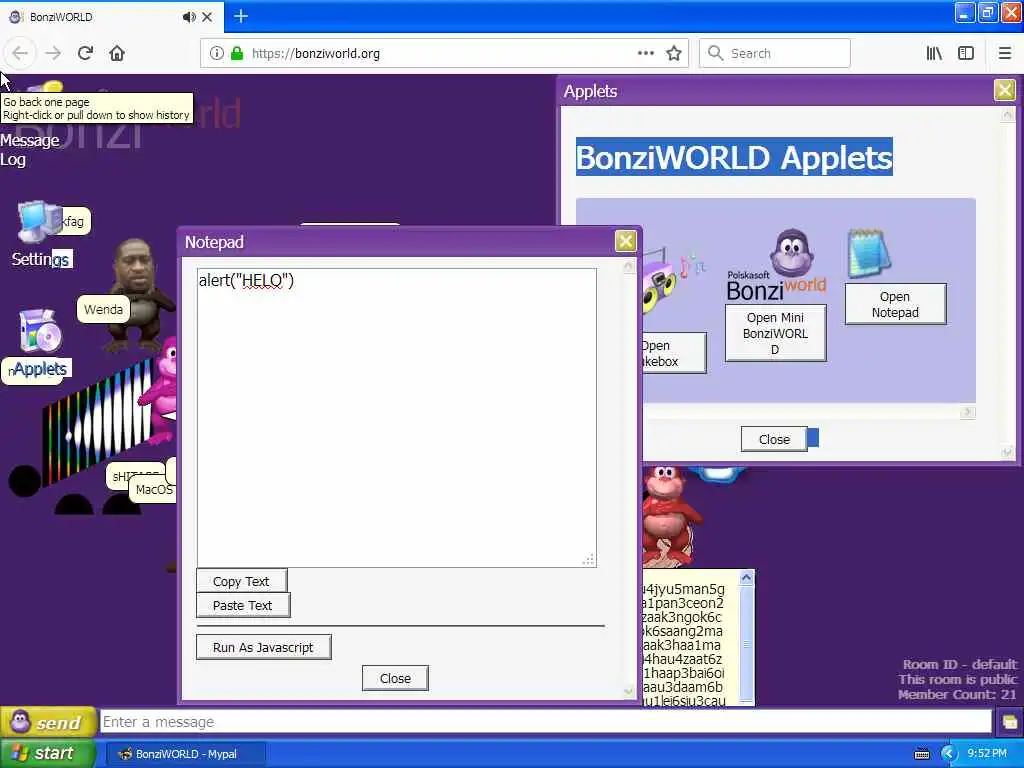
Task: Go back one page in browser
Action: 20,53
